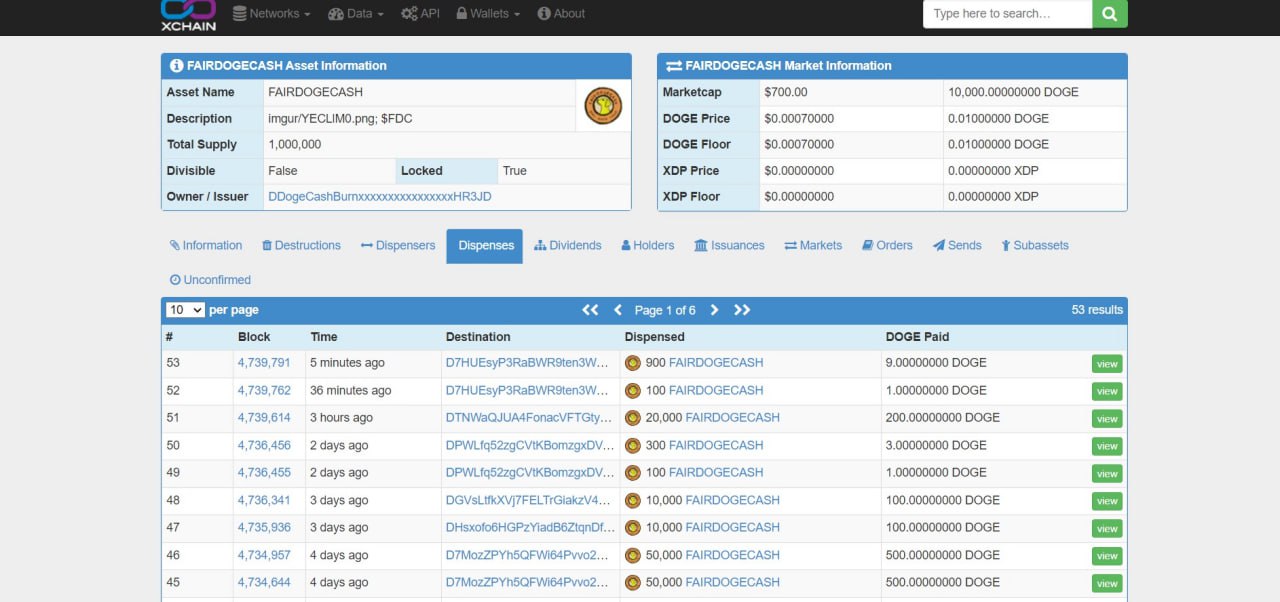This screenshot has width=1280, height=602.
Task: Switch to the Holders tab
Action: click(x=648, y=246)
